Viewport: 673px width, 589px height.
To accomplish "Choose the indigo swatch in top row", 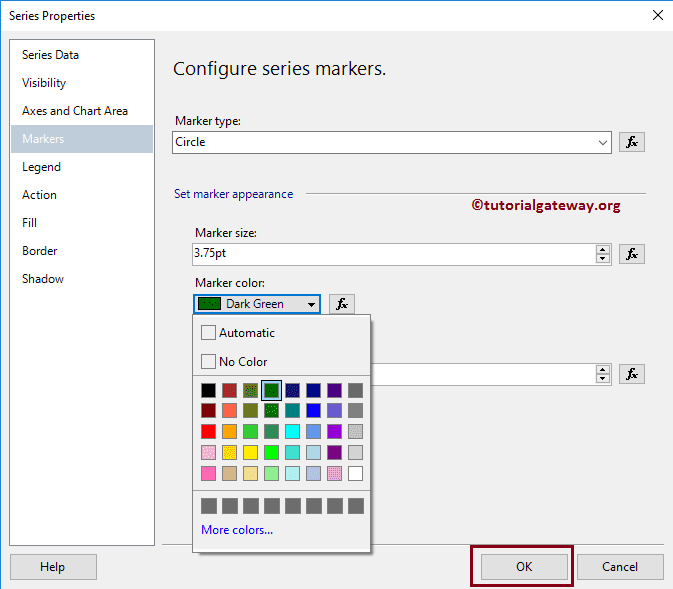I will click(x=334, y=390).
